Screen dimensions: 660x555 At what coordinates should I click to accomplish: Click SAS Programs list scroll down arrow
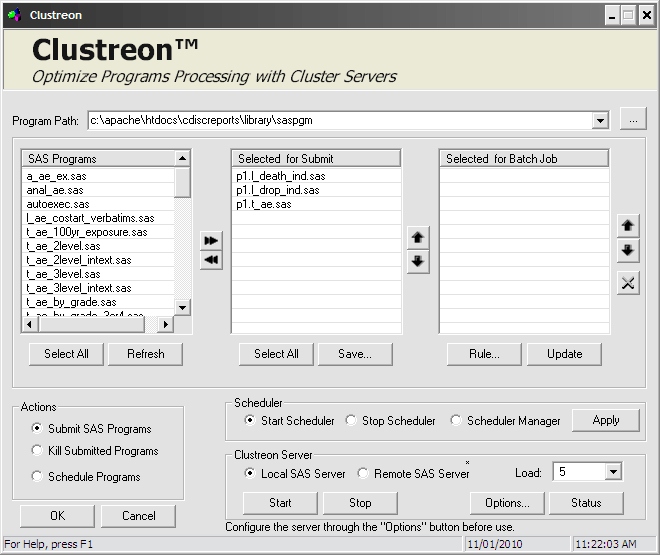click(182, 308)
